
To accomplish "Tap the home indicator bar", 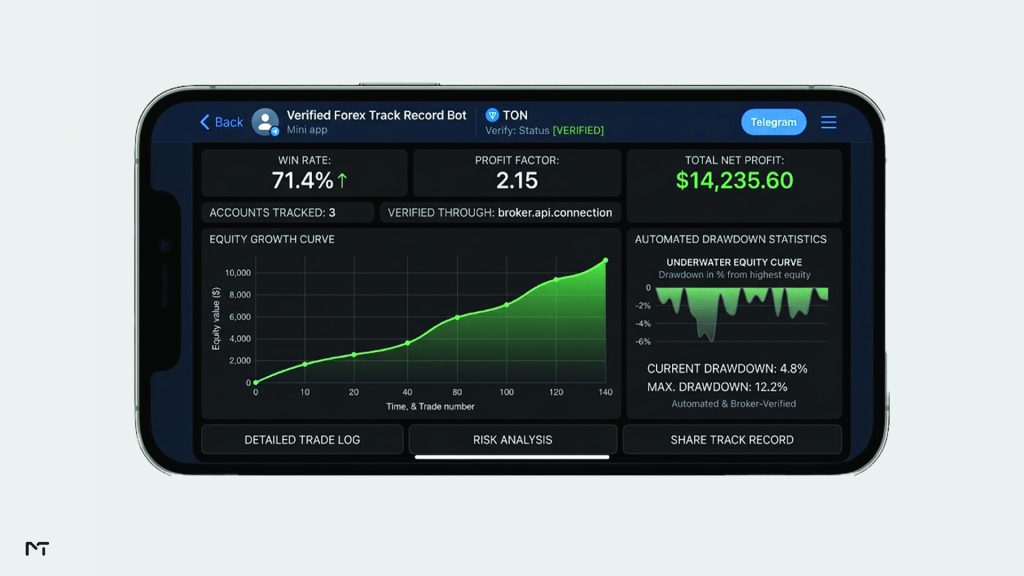I will click(x=512, y=457).
